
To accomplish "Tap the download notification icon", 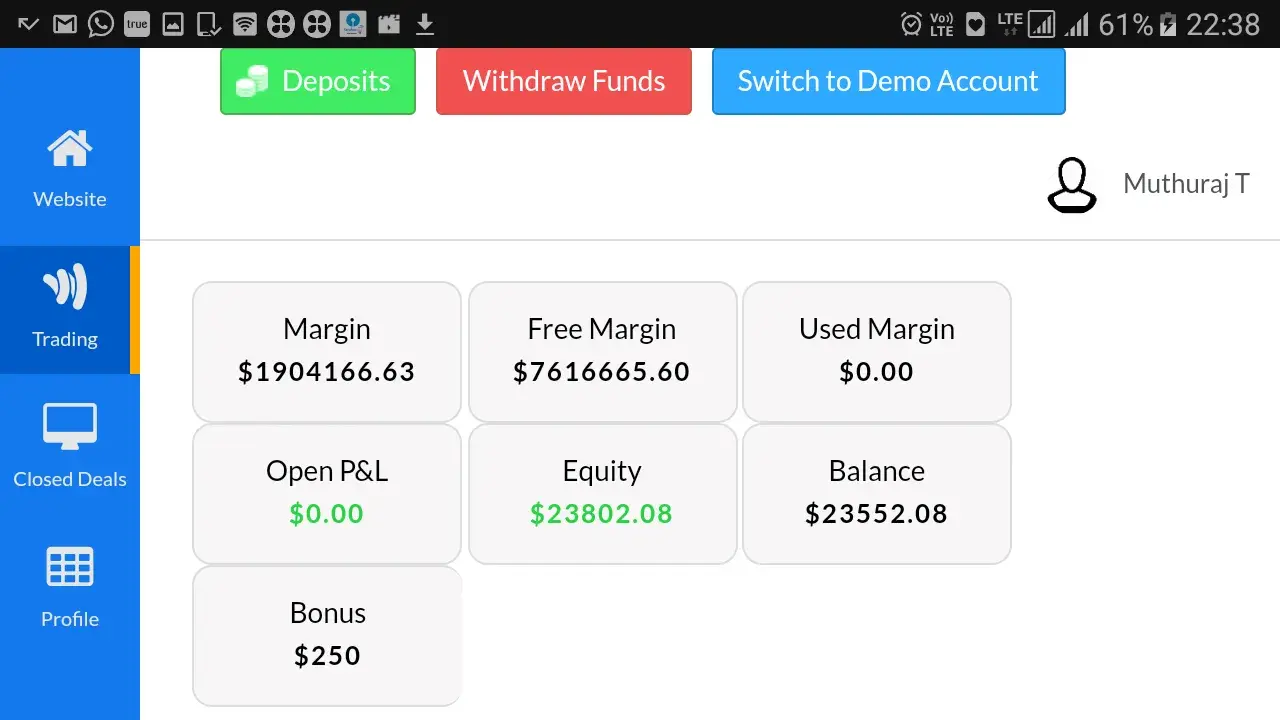I will coord(425,23).
